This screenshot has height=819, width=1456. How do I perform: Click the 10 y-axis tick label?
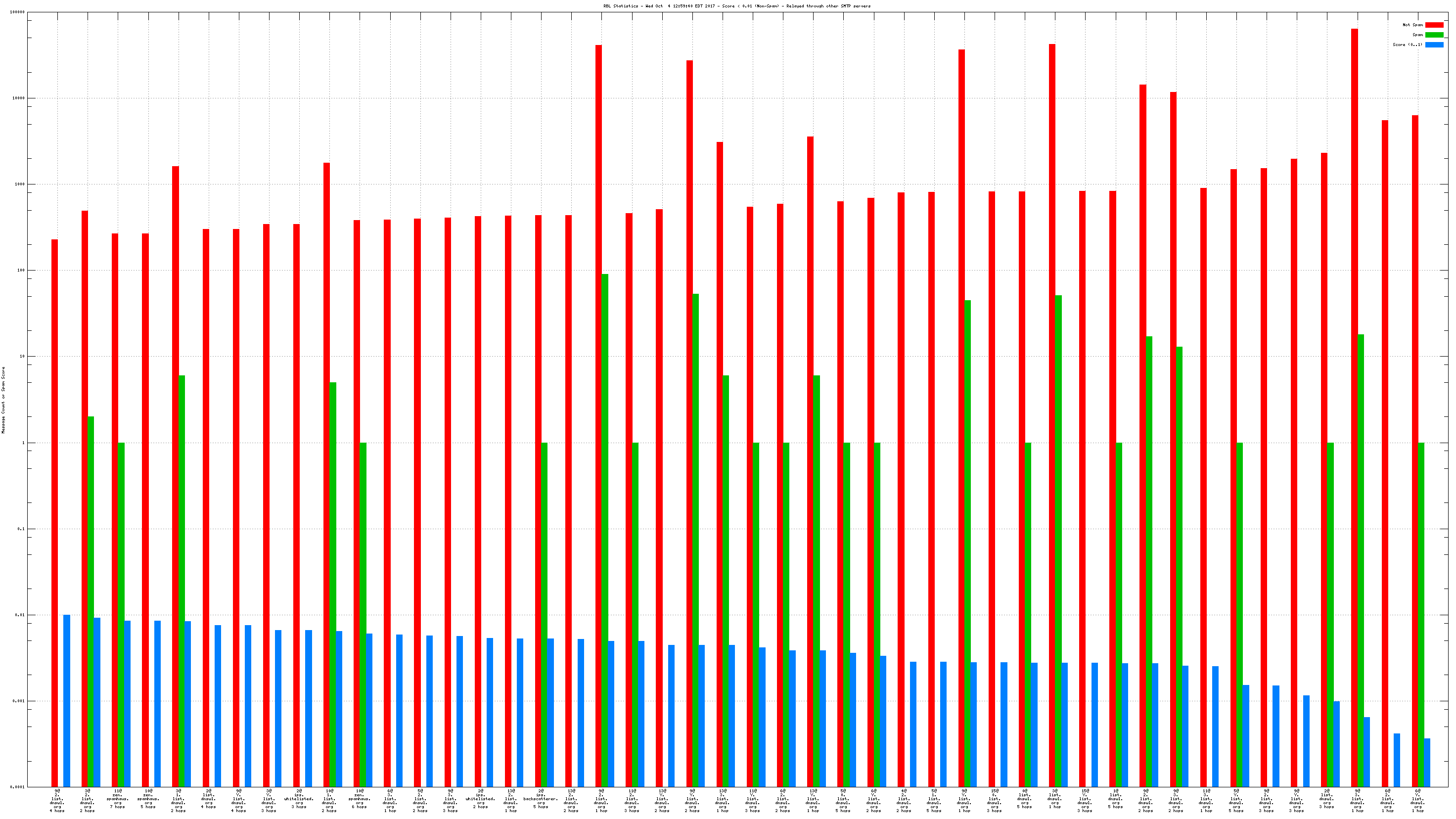(22, 357)
